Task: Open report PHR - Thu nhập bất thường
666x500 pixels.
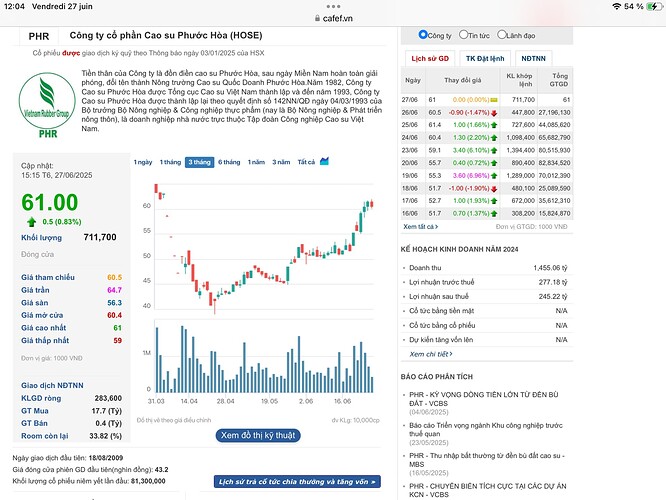Action: tap(487, 460)
